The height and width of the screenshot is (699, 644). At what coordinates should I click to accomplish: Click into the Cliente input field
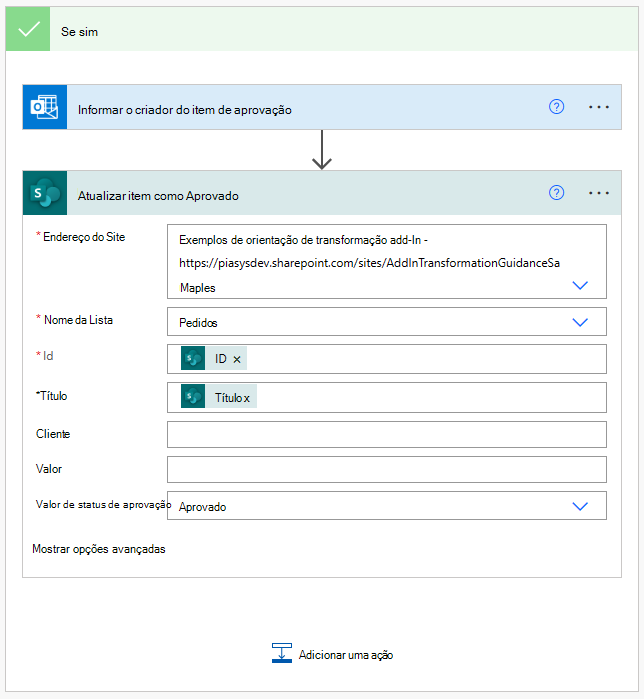click(x=387, y=434)
